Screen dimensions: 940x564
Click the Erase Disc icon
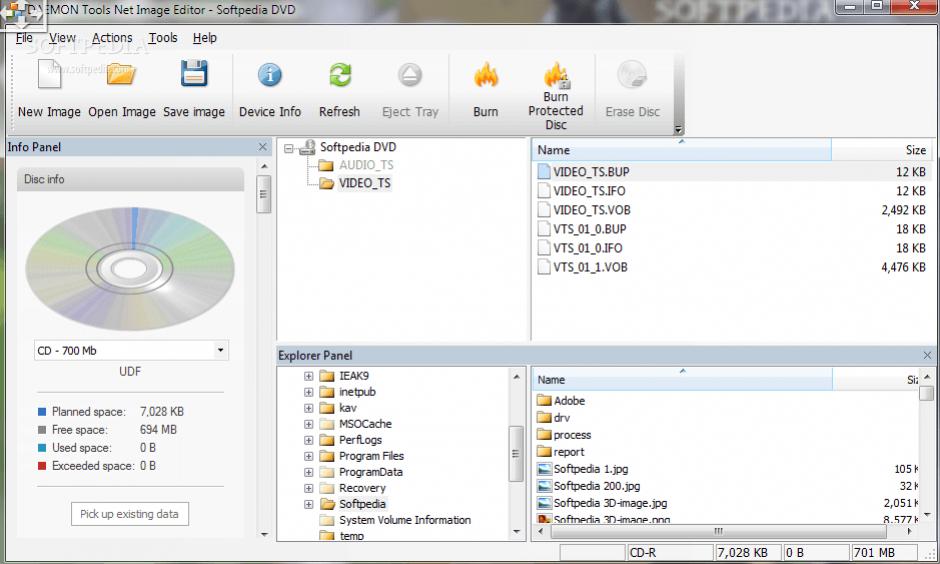tap(632, 75)
